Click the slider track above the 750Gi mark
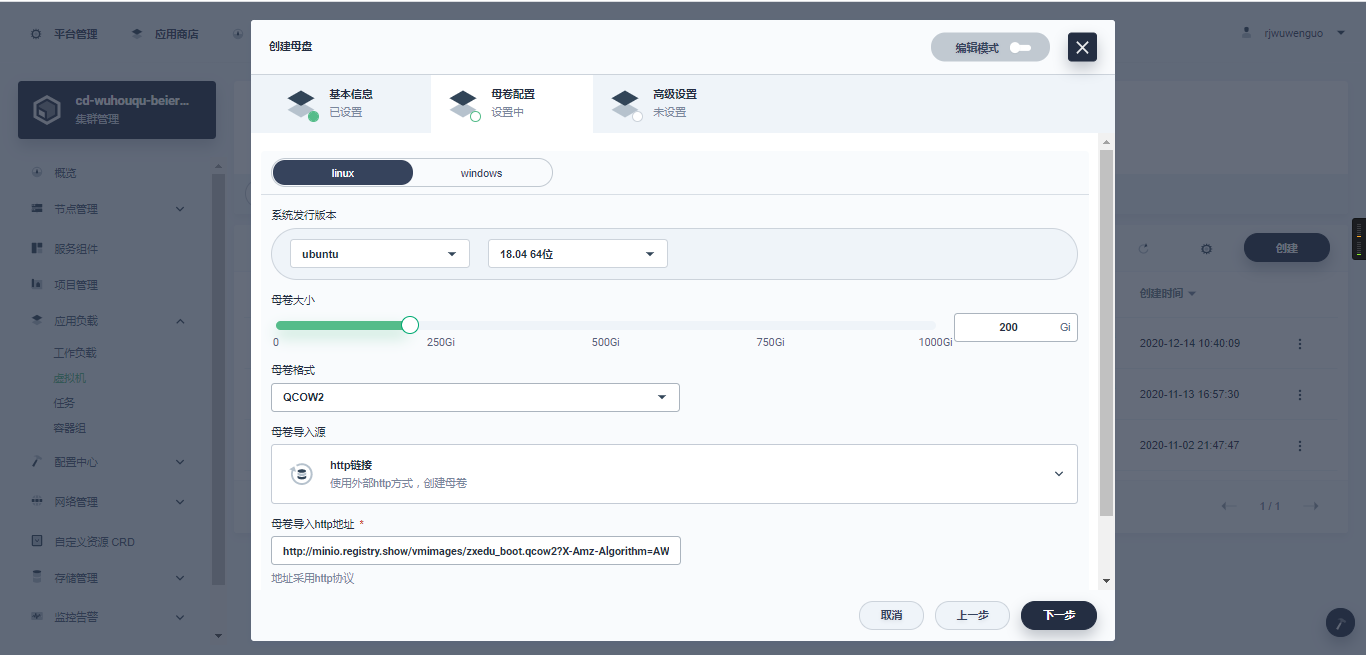The height and width of the screenshot is (655, 1366). click(770, 325)
